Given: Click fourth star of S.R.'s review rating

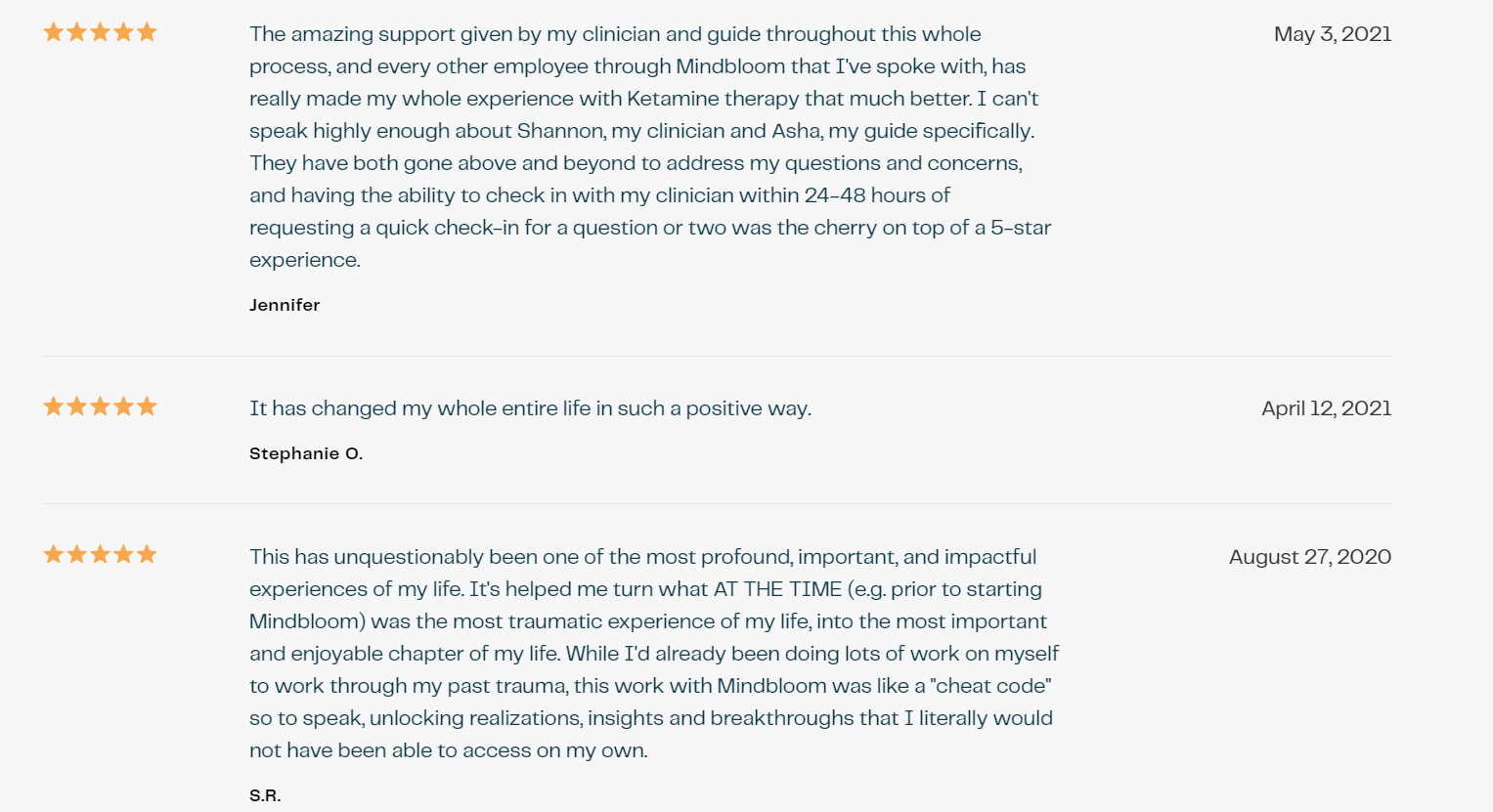Looking at the screenshot, I should [x=123, y=555].
